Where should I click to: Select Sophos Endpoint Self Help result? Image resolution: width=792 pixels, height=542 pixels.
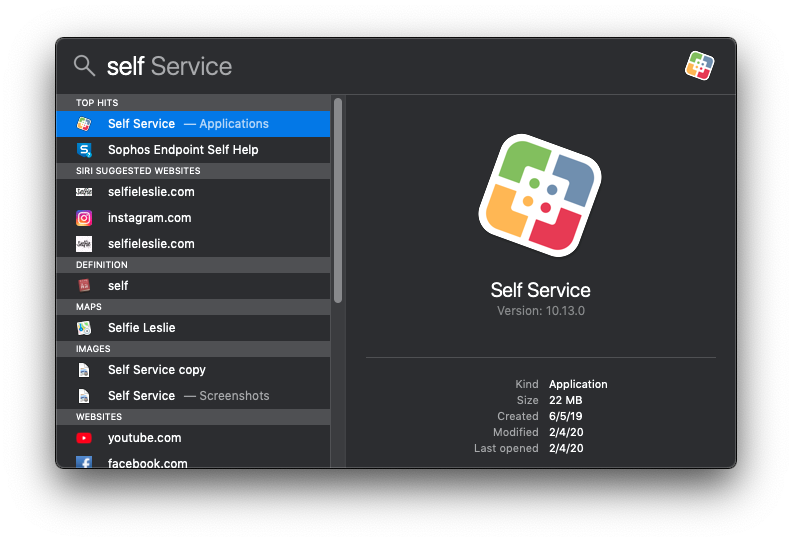[183, 150]
